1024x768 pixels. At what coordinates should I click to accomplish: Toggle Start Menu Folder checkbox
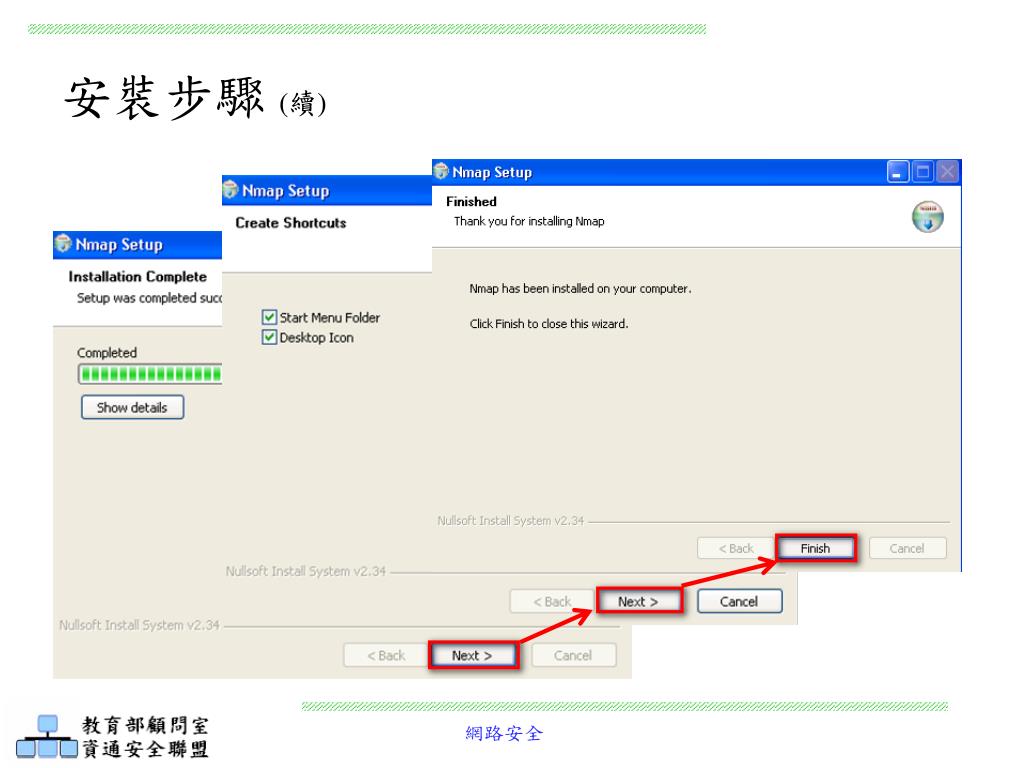point(269,317)
